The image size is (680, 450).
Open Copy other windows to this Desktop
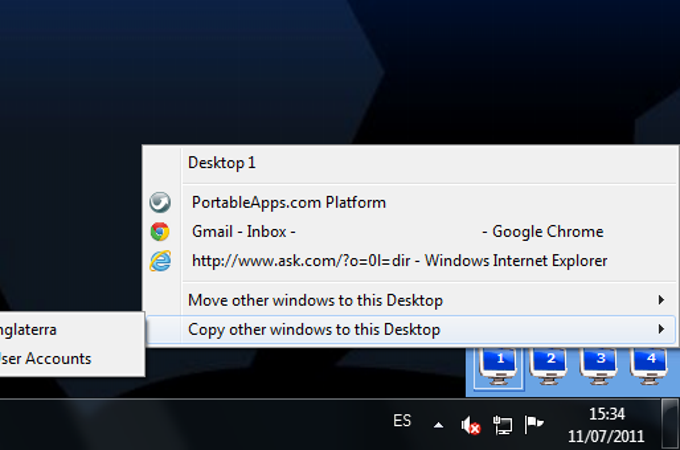410,329
